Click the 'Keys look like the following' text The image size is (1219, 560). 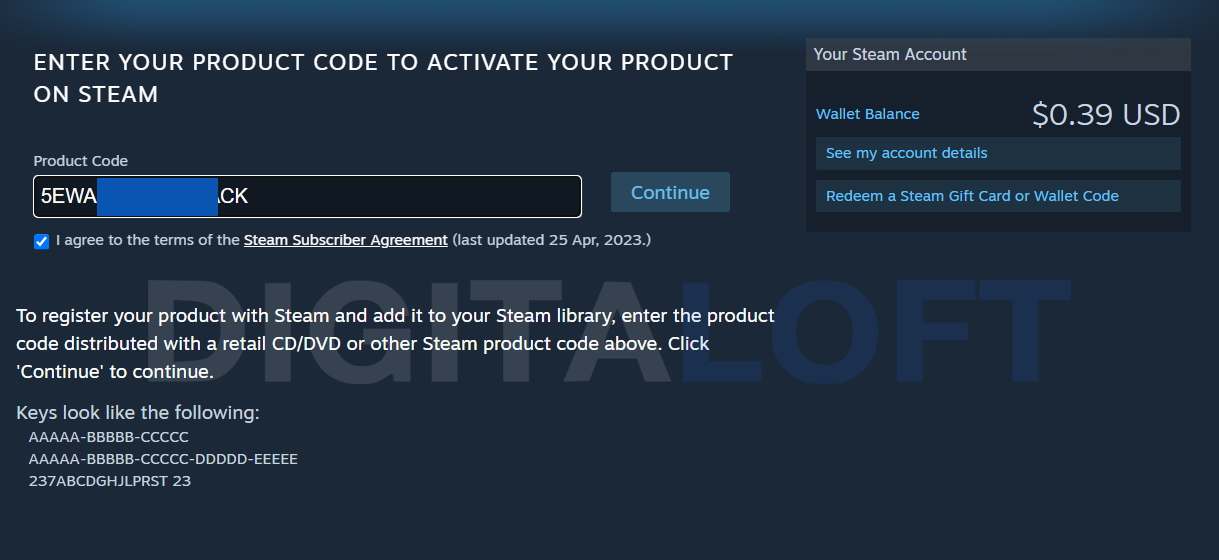tap(138, 413)
